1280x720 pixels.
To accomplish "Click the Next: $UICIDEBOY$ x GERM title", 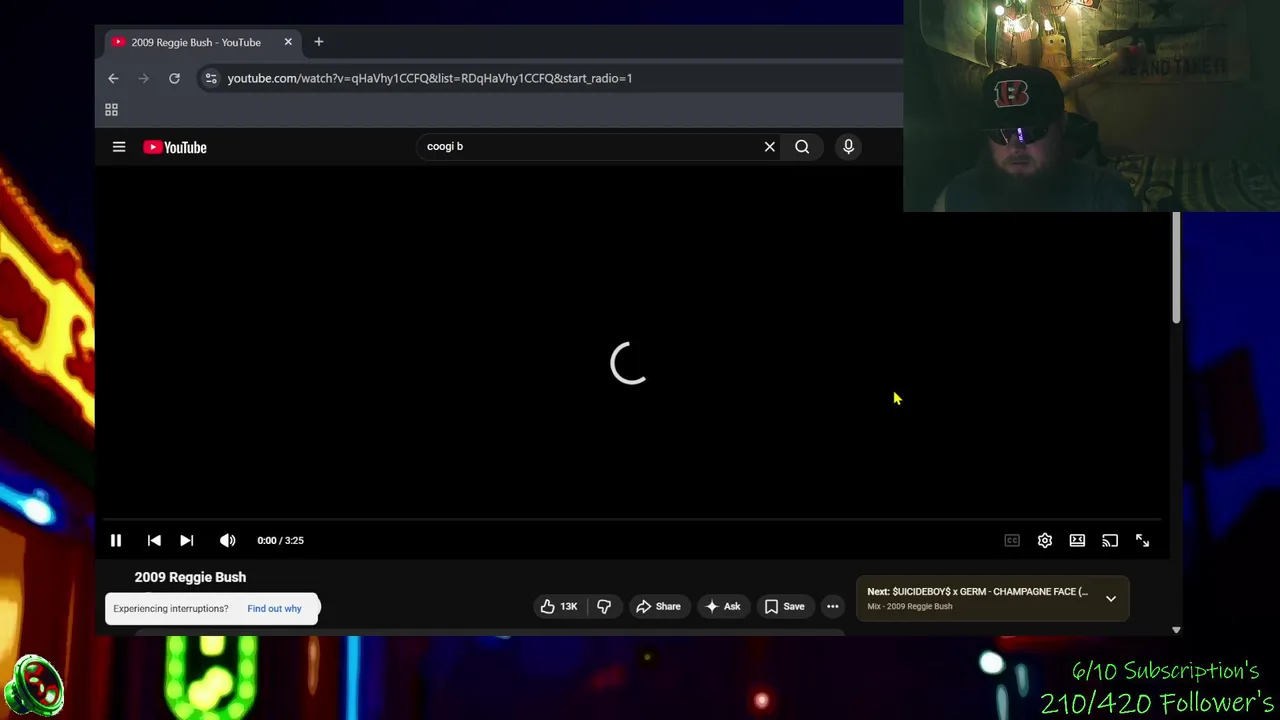I will [x=978, y=592].
